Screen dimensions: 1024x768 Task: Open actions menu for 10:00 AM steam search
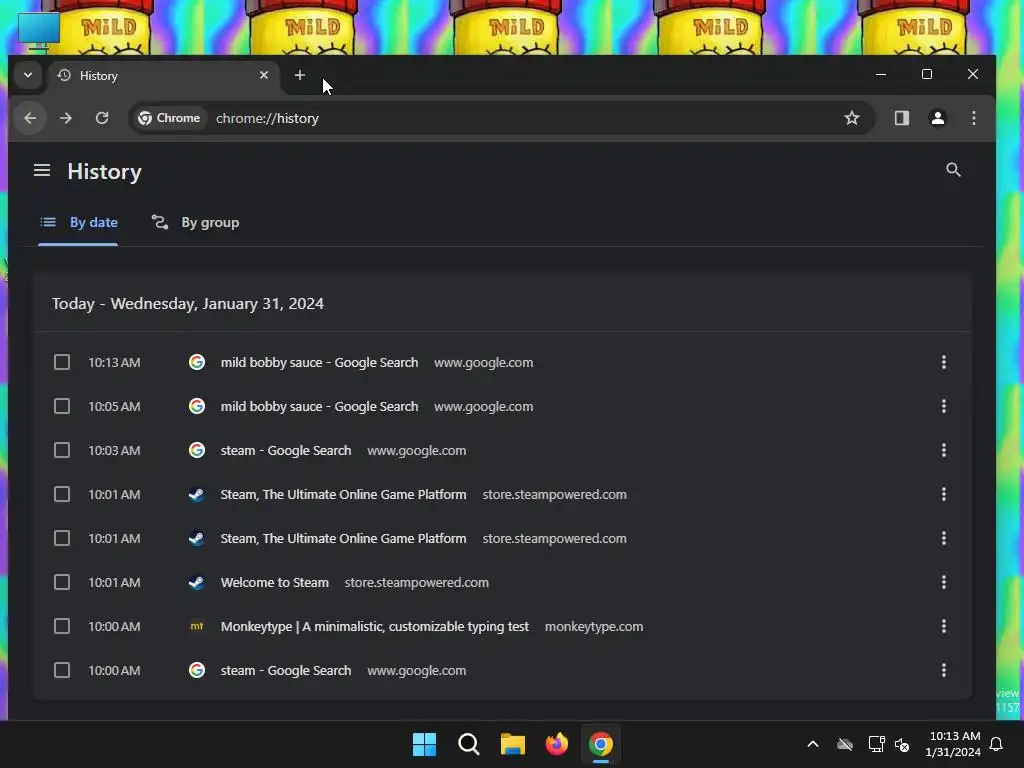(944, 671)
